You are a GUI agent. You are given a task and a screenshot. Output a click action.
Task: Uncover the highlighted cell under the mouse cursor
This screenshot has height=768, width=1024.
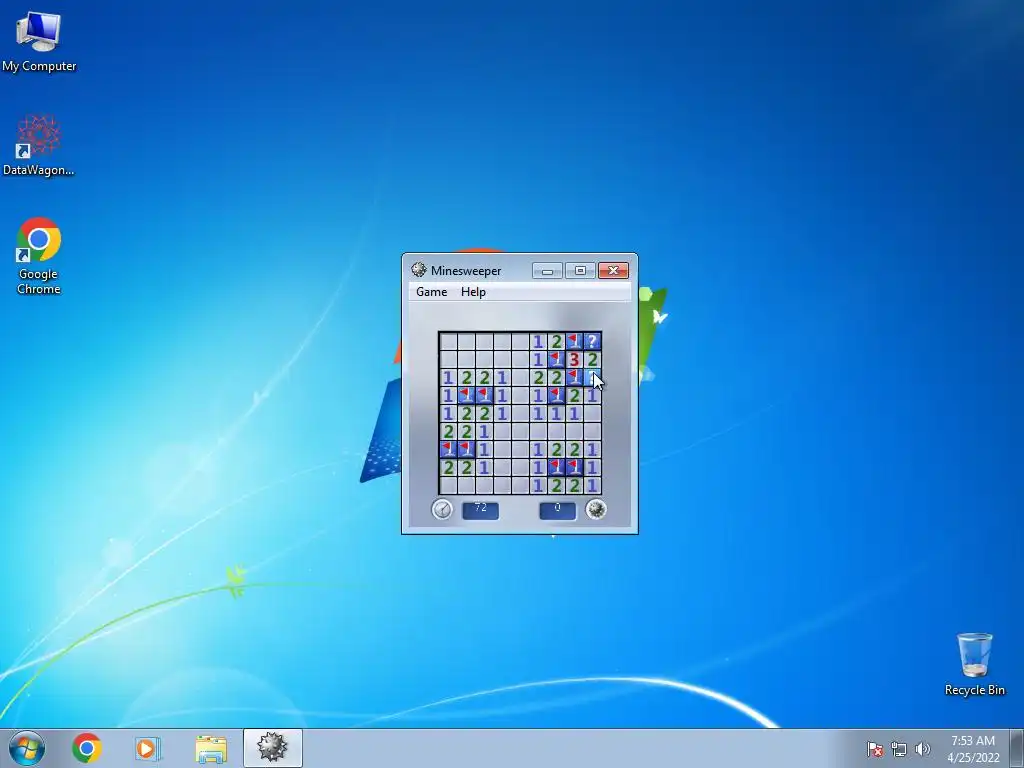592,377
